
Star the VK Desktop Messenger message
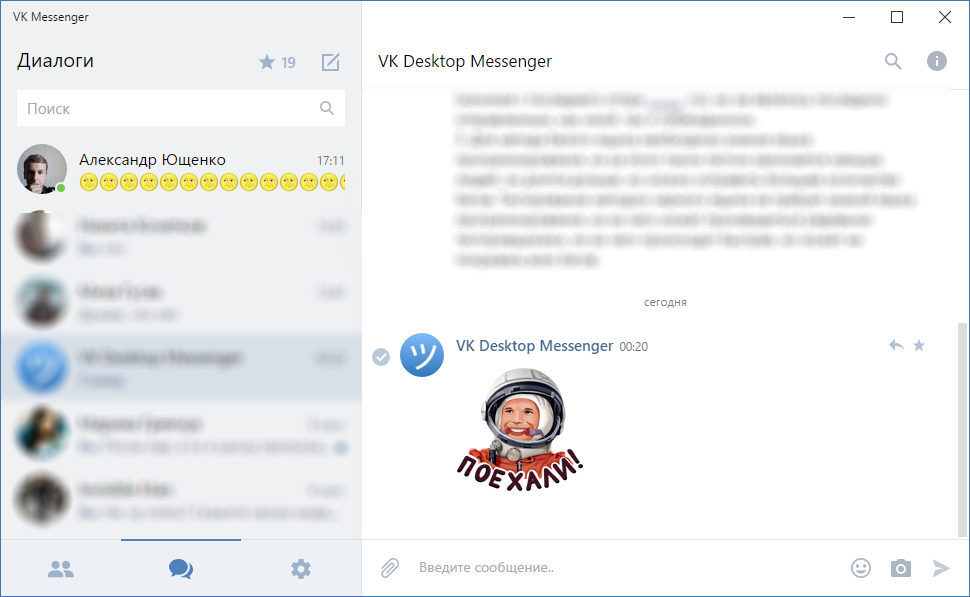(919, 345)
